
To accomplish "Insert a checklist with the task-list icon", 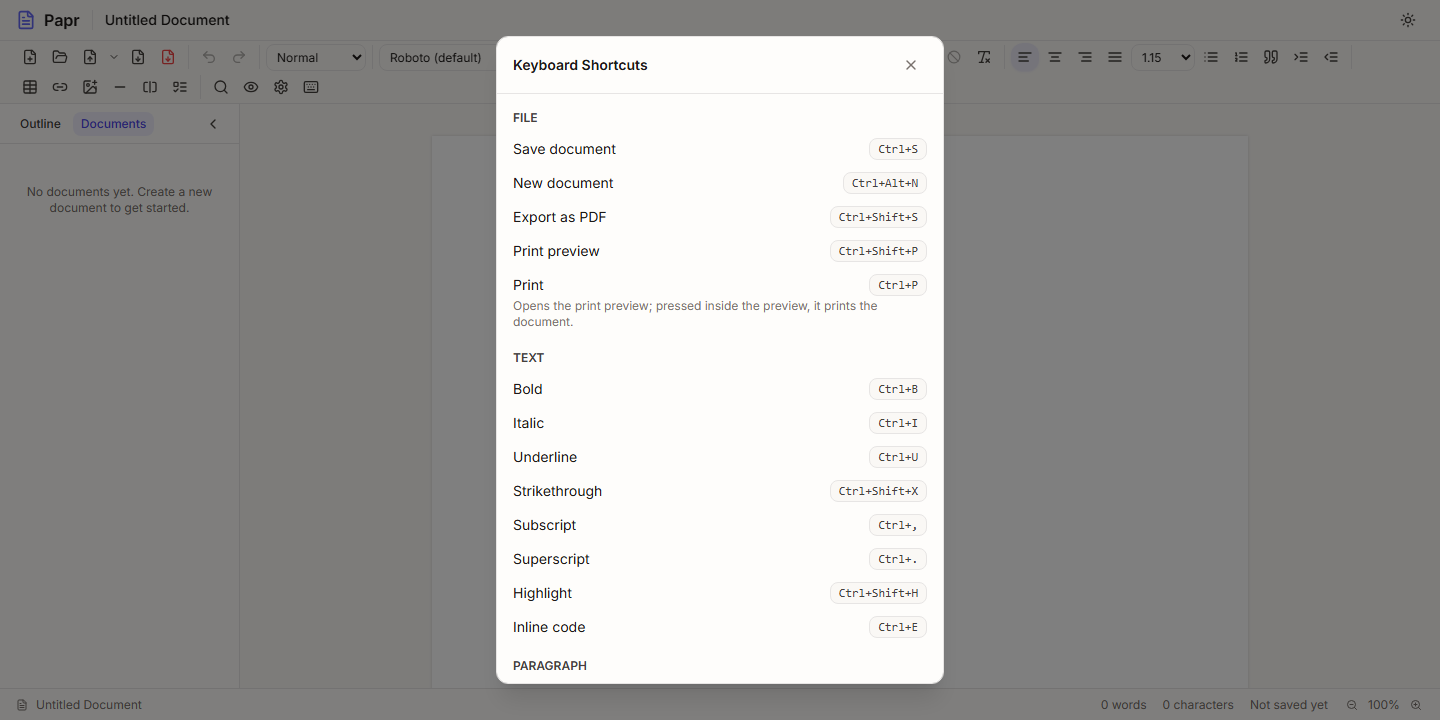I will (180, 87).
